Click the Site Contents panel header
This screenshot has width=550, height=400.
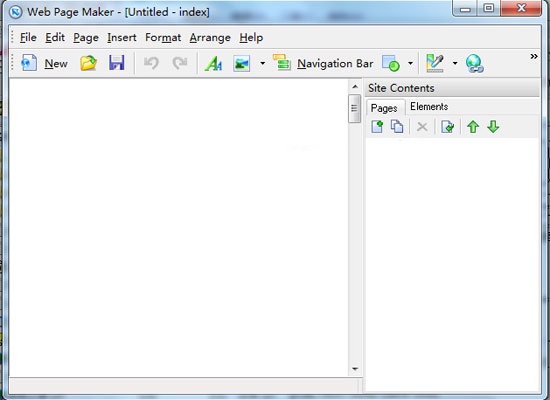pos(452,88)
